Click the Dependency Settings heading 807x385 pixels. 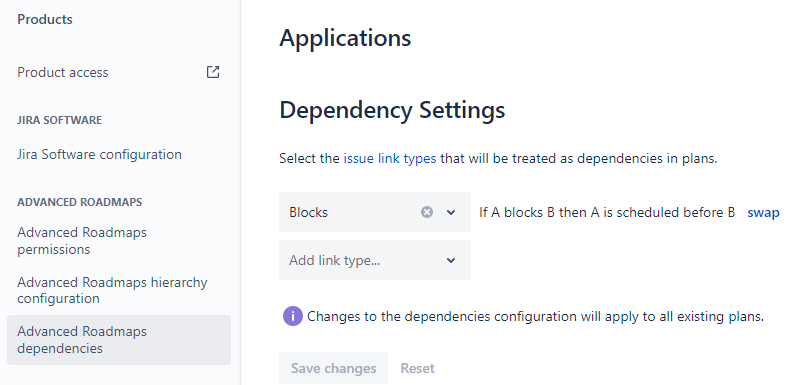click(x=392, y=110)
